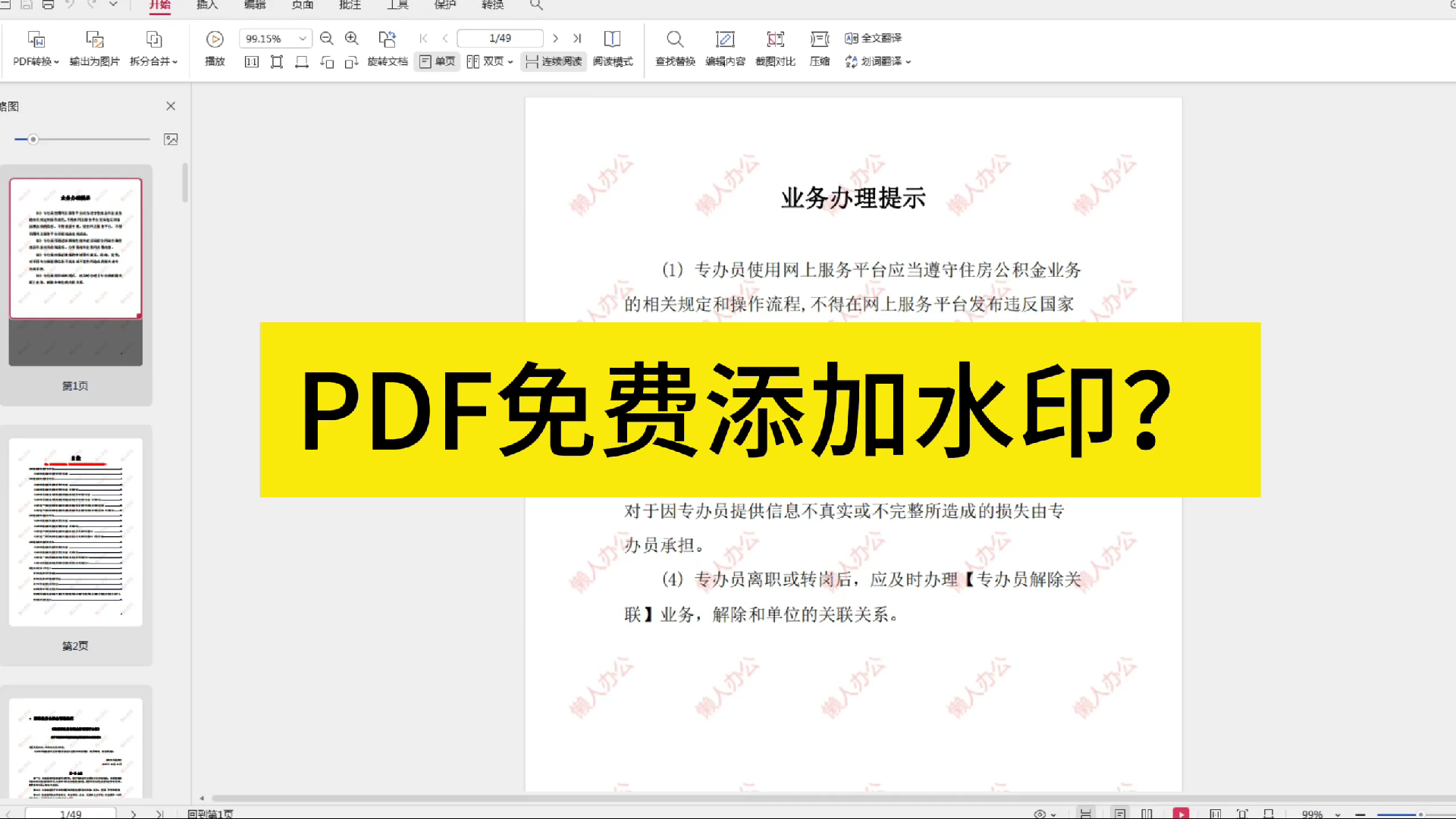This screenshot has width=1456, height=819.
Task: Expand the 拆分合并 dropdown arrow
Action: (x=175, y=62)
